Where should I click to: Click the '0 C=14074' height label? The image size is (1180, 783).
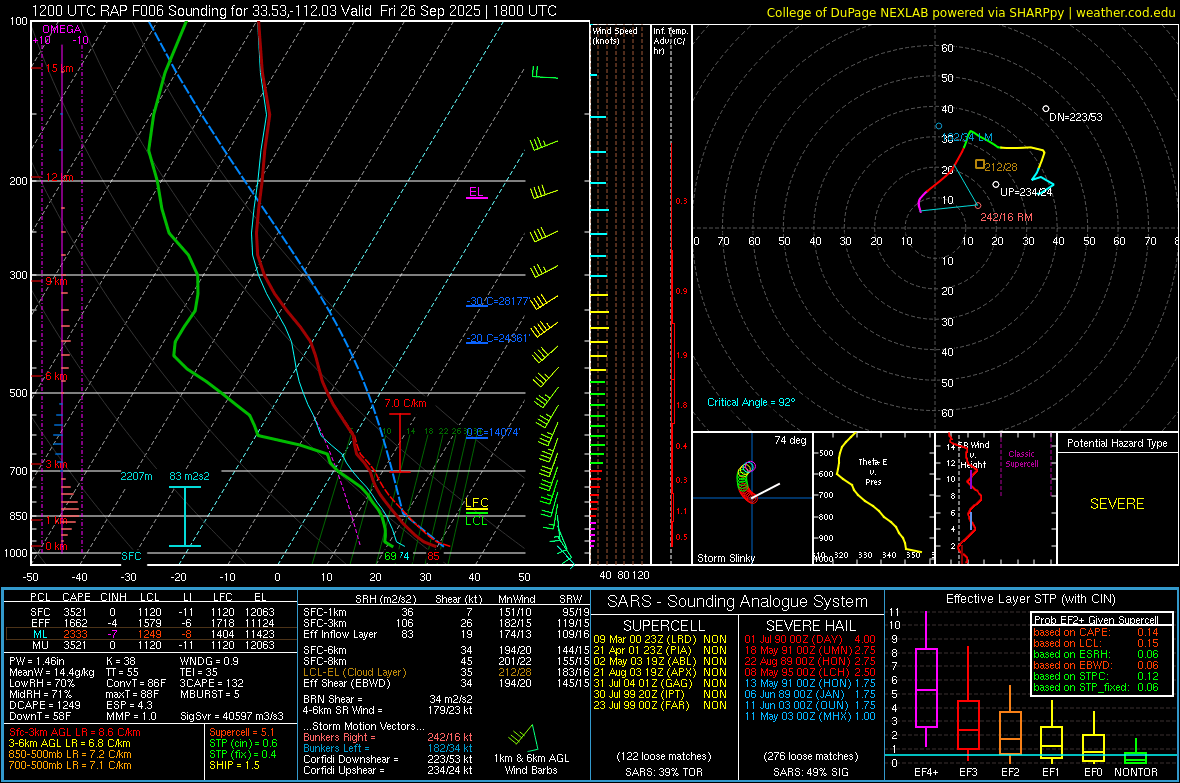coord(493,432)
